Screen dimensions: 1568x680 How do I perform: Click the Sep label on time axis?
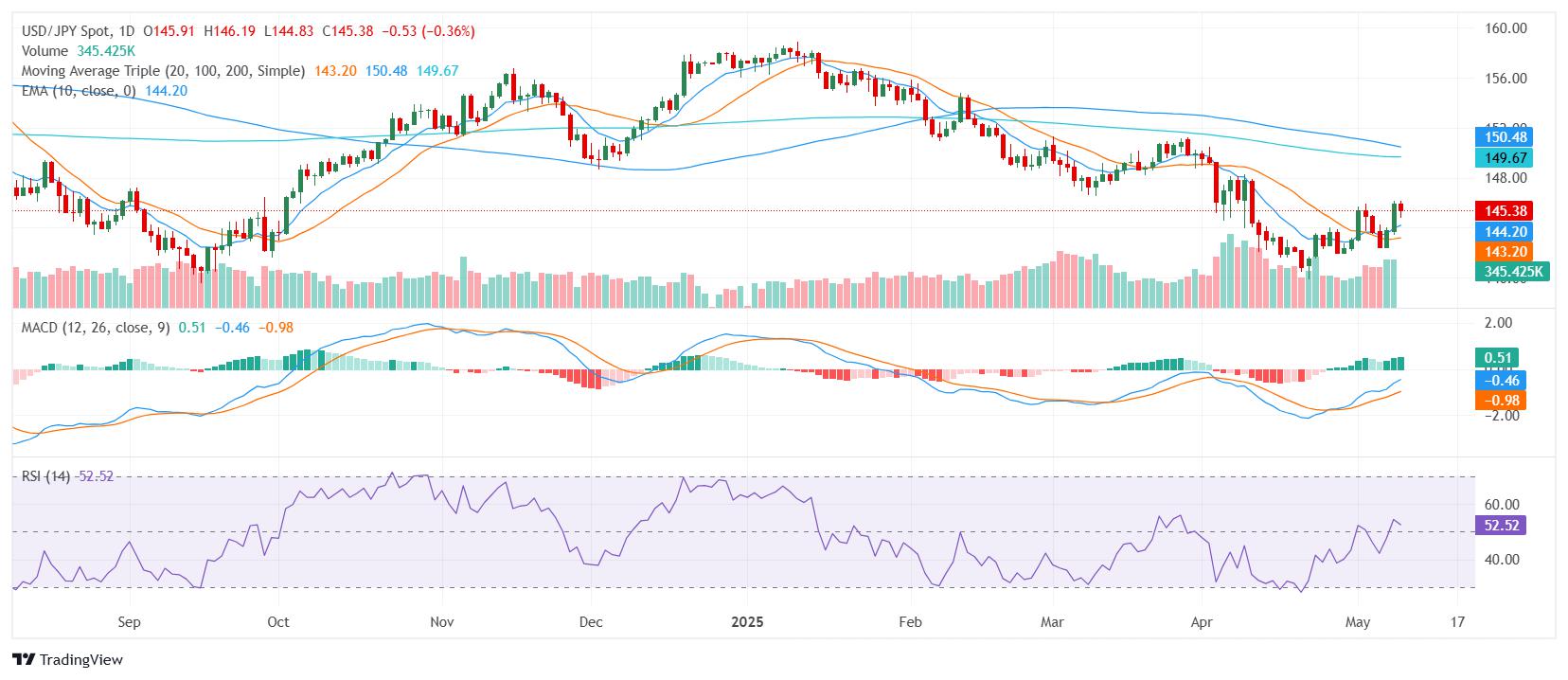(x=130, y=622)
